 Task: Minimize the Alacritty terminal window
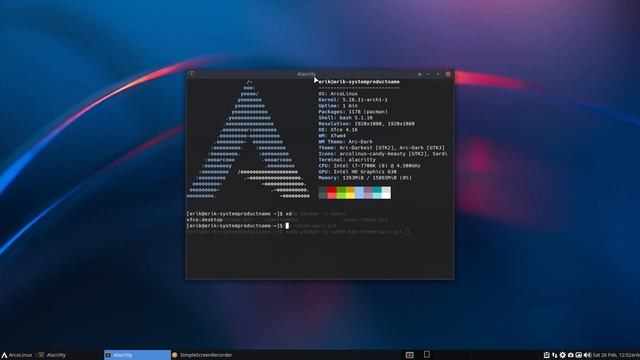click(x=428, y=74)
